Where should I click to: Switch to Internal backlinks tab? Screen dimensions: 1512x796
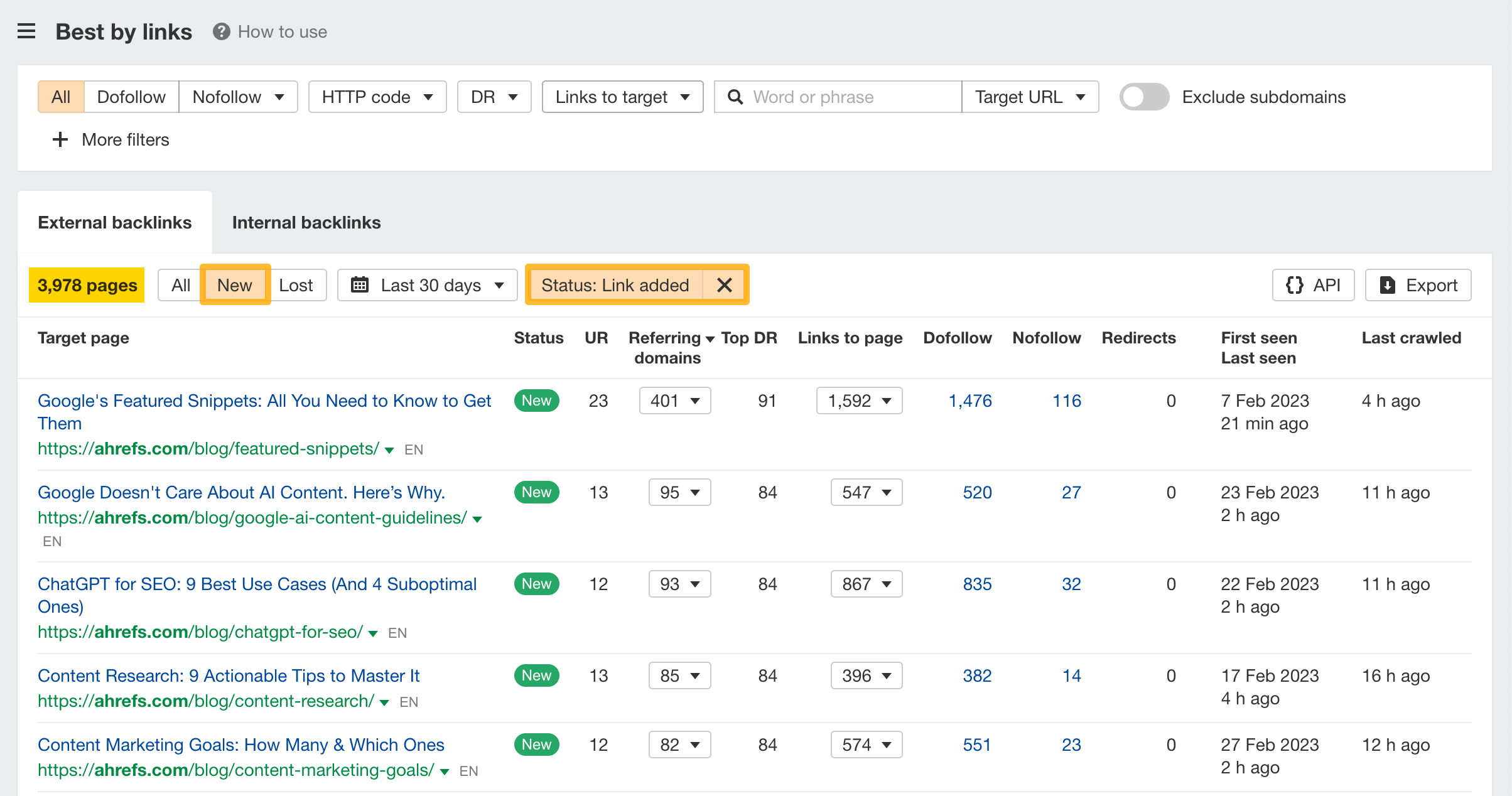pos(306,222)
